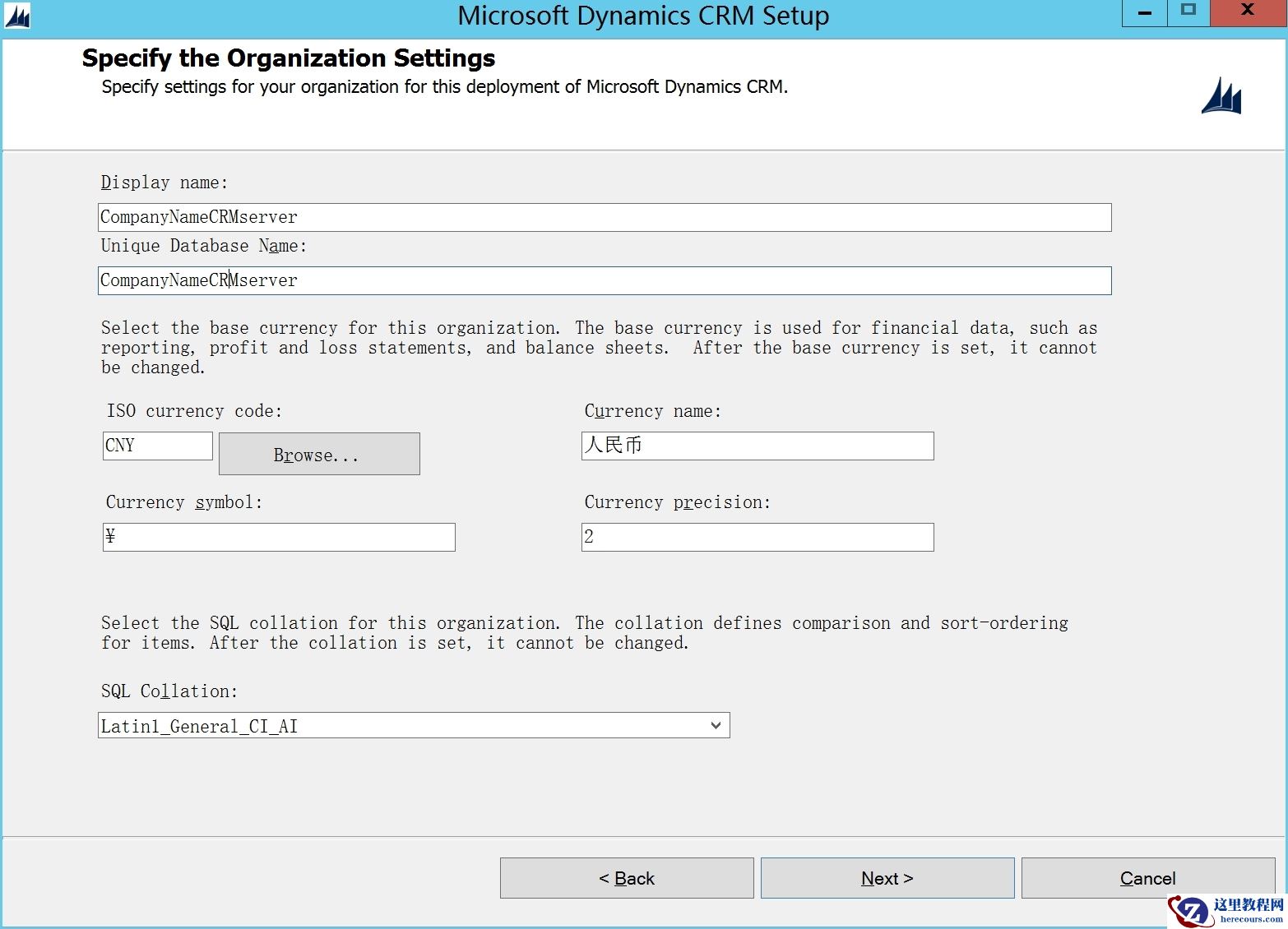This screenshot has height=929, width=1288.
Task: Click the Currency precision field
Action: click(x=757, y=538)
